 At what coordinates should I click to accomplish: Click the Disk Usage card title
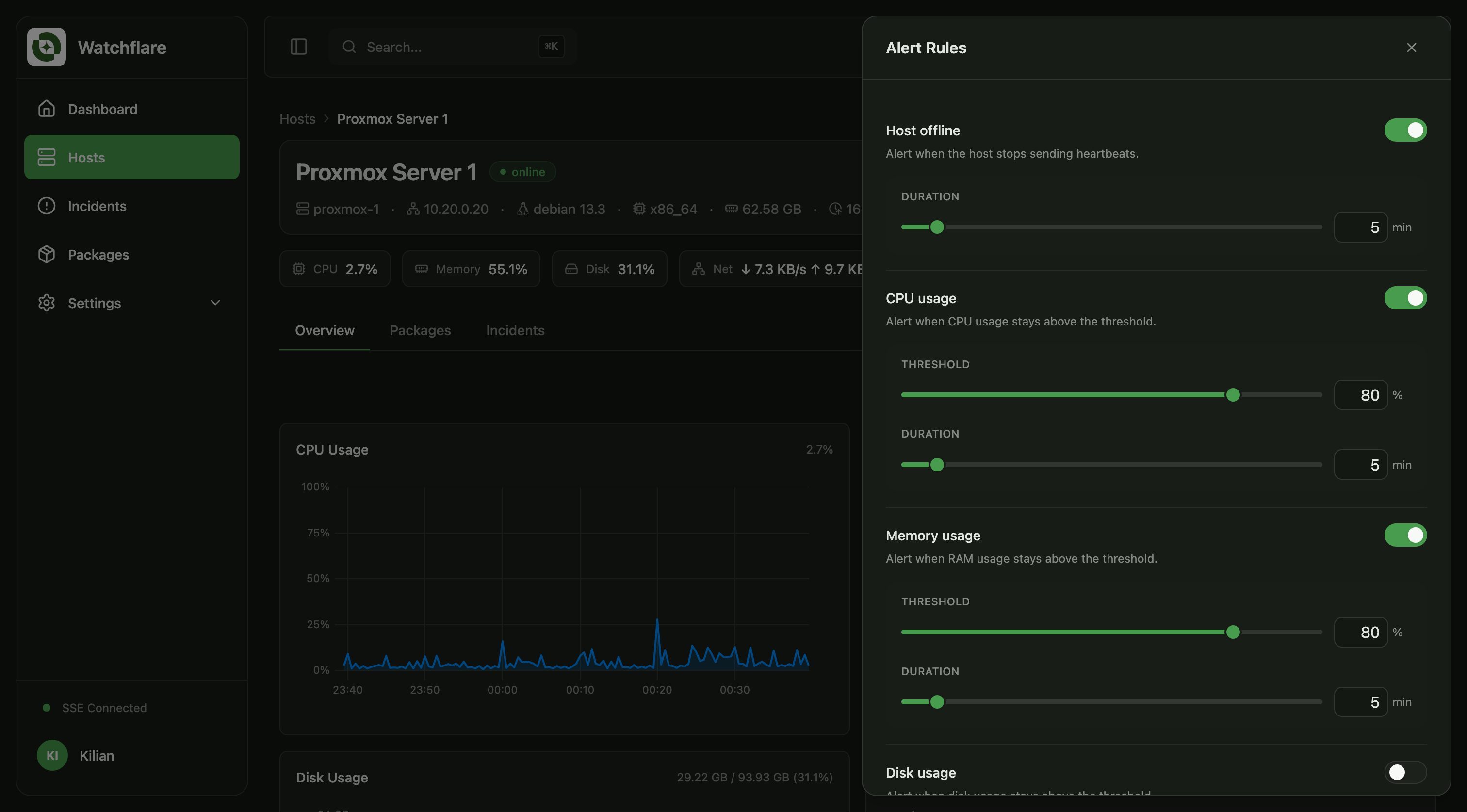coord(332,777)
